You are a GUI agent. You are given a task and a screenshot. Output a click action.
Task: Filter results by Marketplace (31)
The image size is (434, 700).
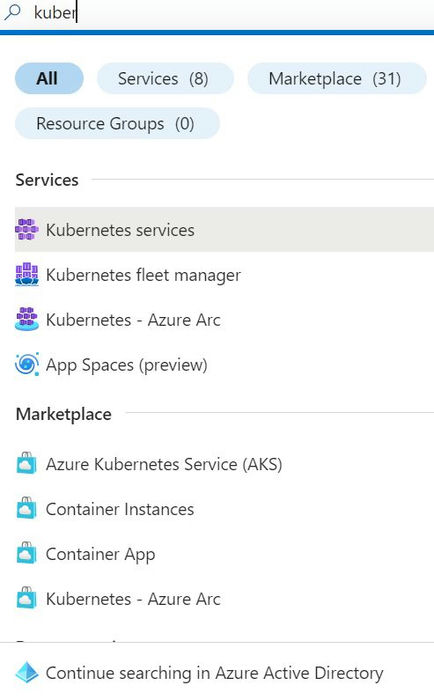click(x=337, y=79)
